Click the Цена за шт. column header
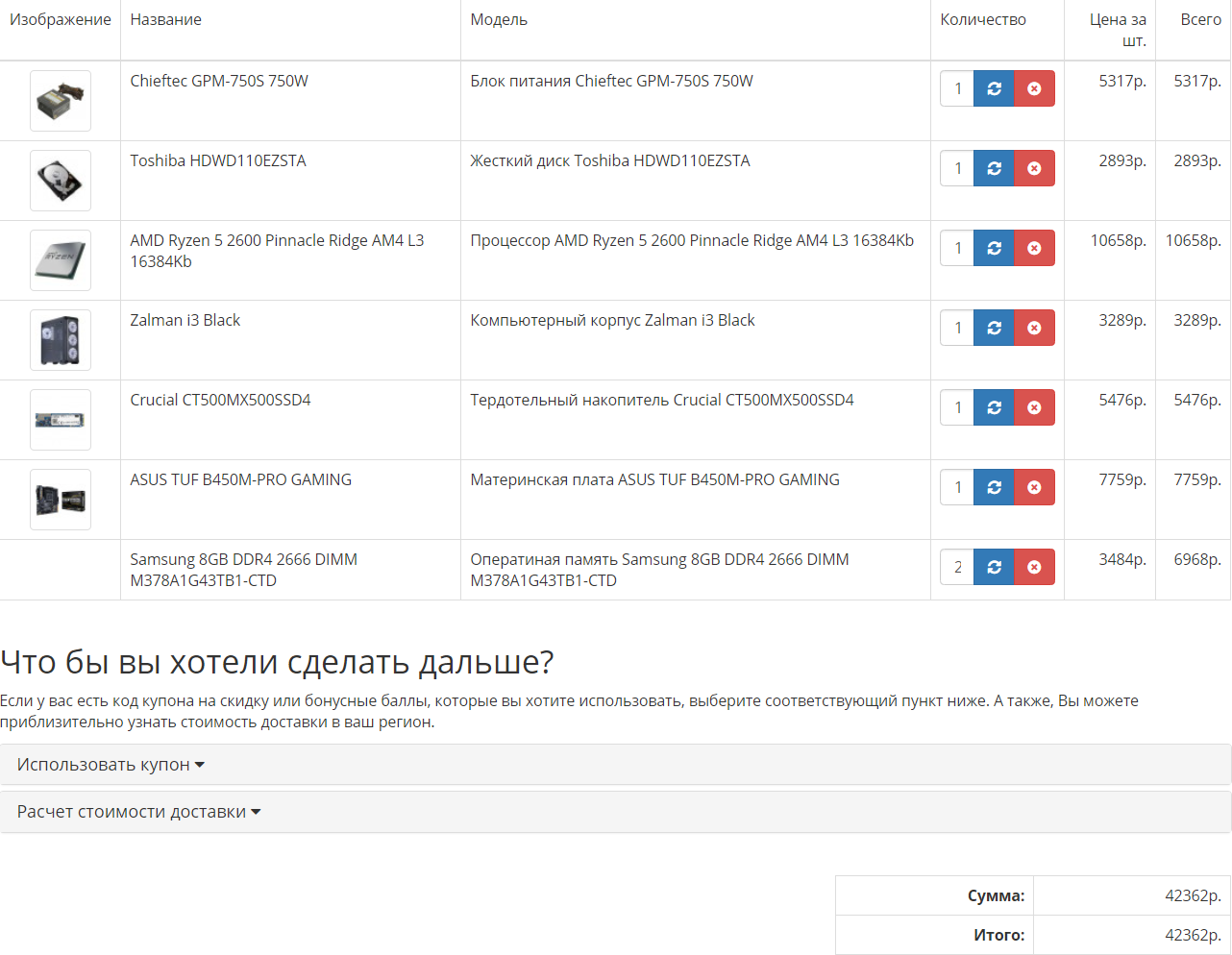 coord(1118,30)
